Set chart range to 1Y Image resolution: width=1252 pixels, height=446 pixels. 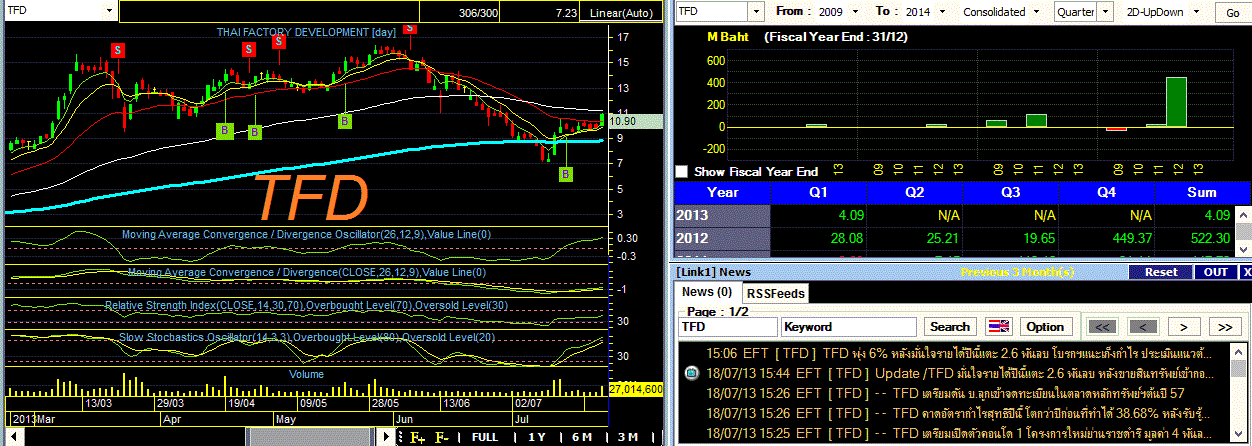click(536, 437)
